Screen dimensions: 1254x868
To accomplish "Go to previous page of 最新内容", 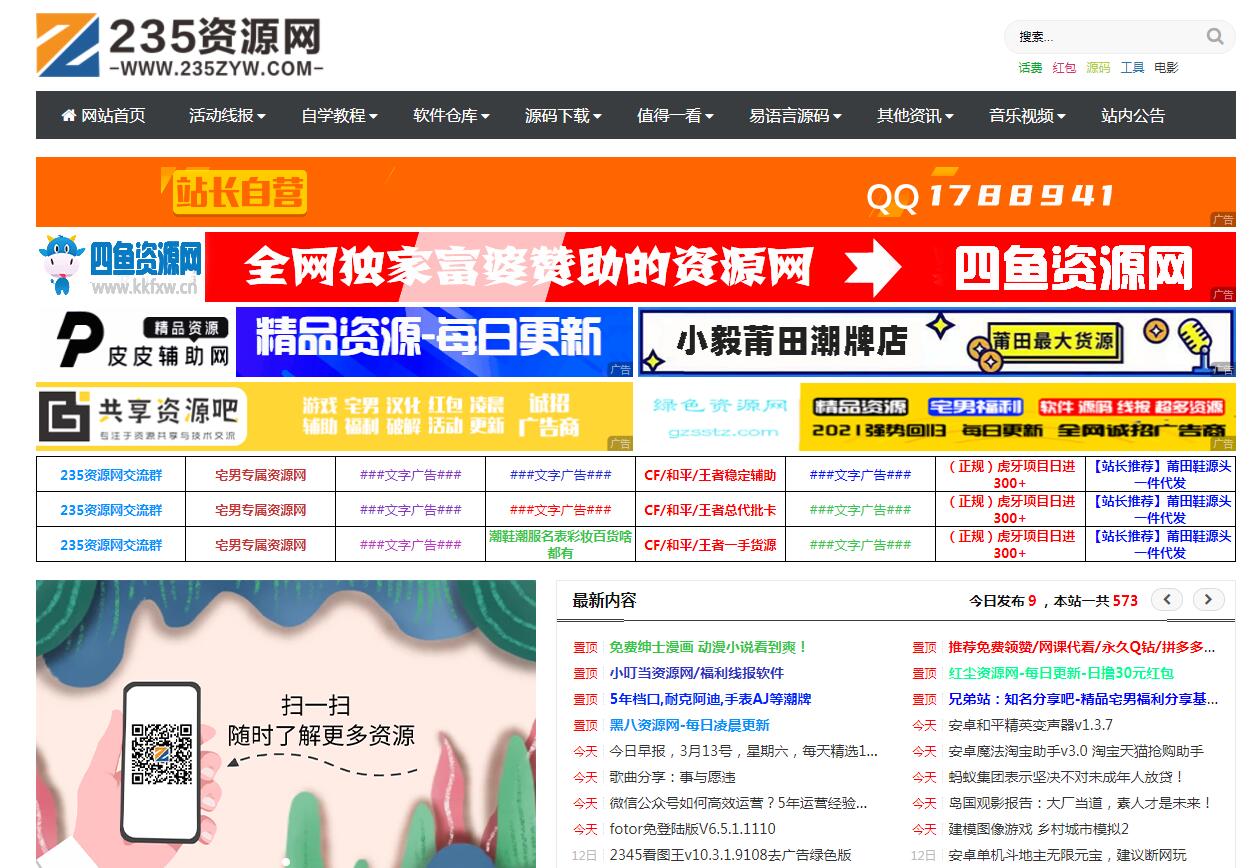I will click(1167, 600).
